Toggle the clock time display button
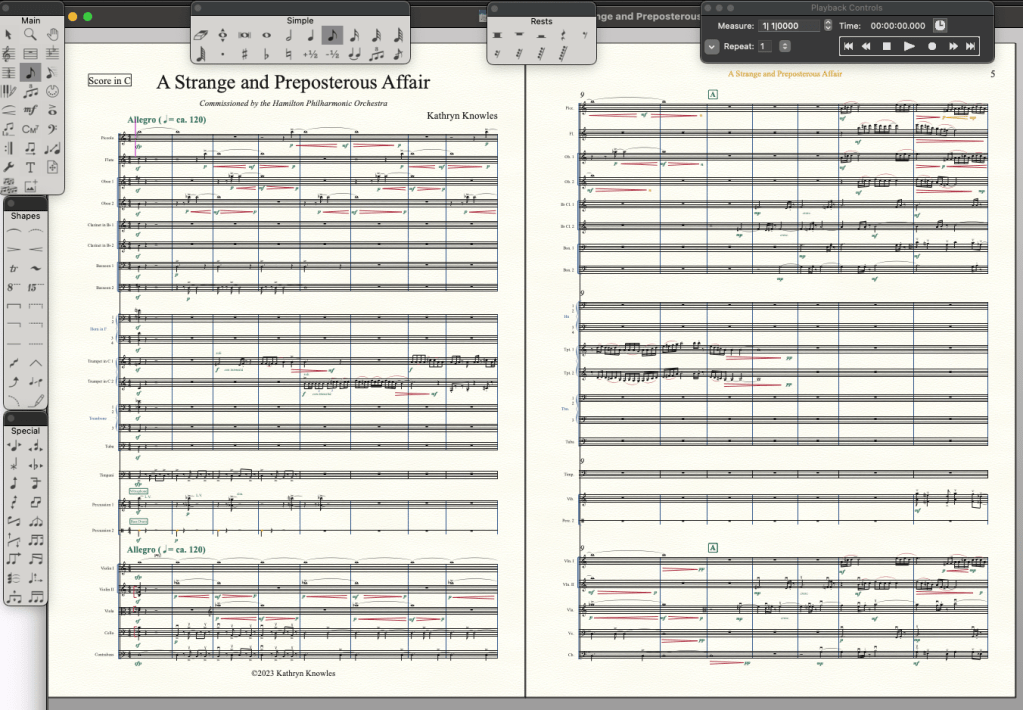This screenshot has height=710, width=1023. pyautogui.click(x=940, y=25)
